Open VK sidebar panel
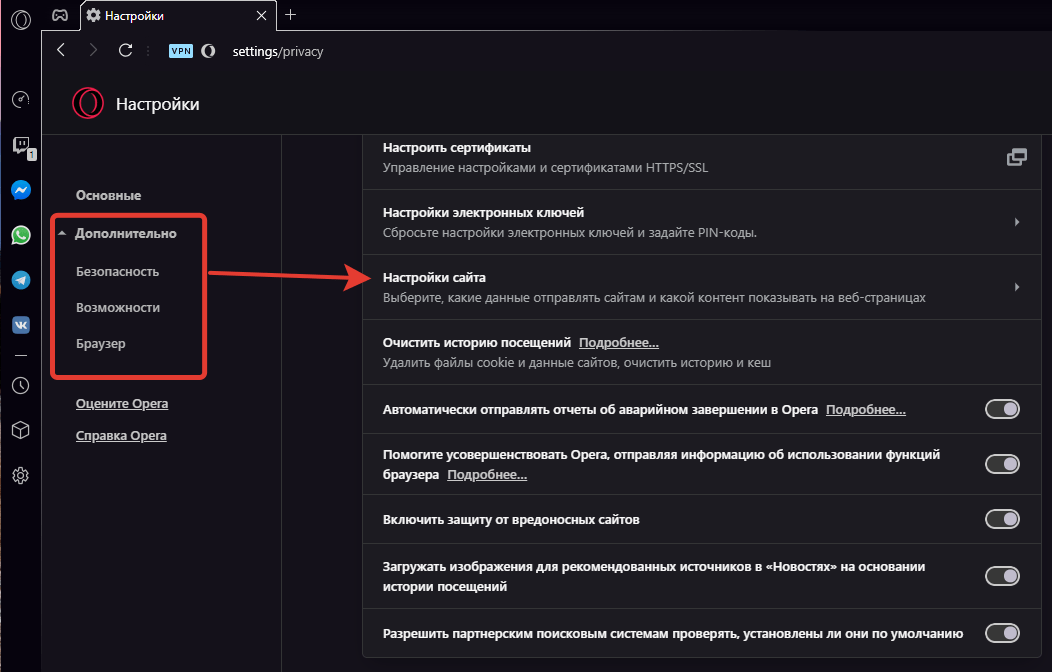Image resolution: width=1052 pixels, height=672 pixels. 20,325
